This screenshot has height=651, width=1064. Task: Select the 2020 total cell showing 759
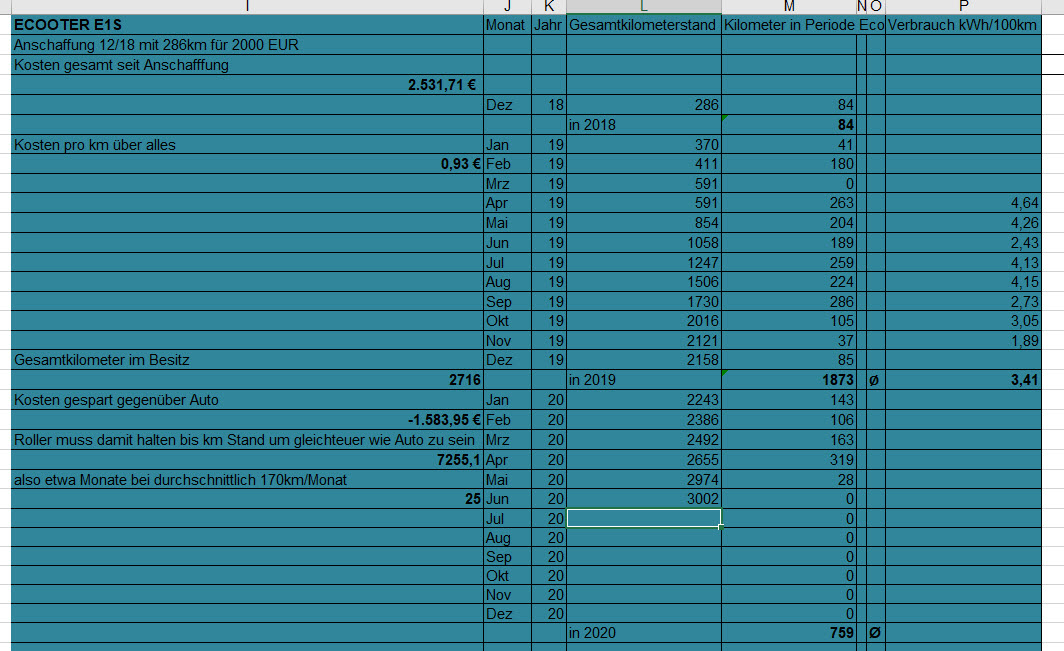coord(788,633)
